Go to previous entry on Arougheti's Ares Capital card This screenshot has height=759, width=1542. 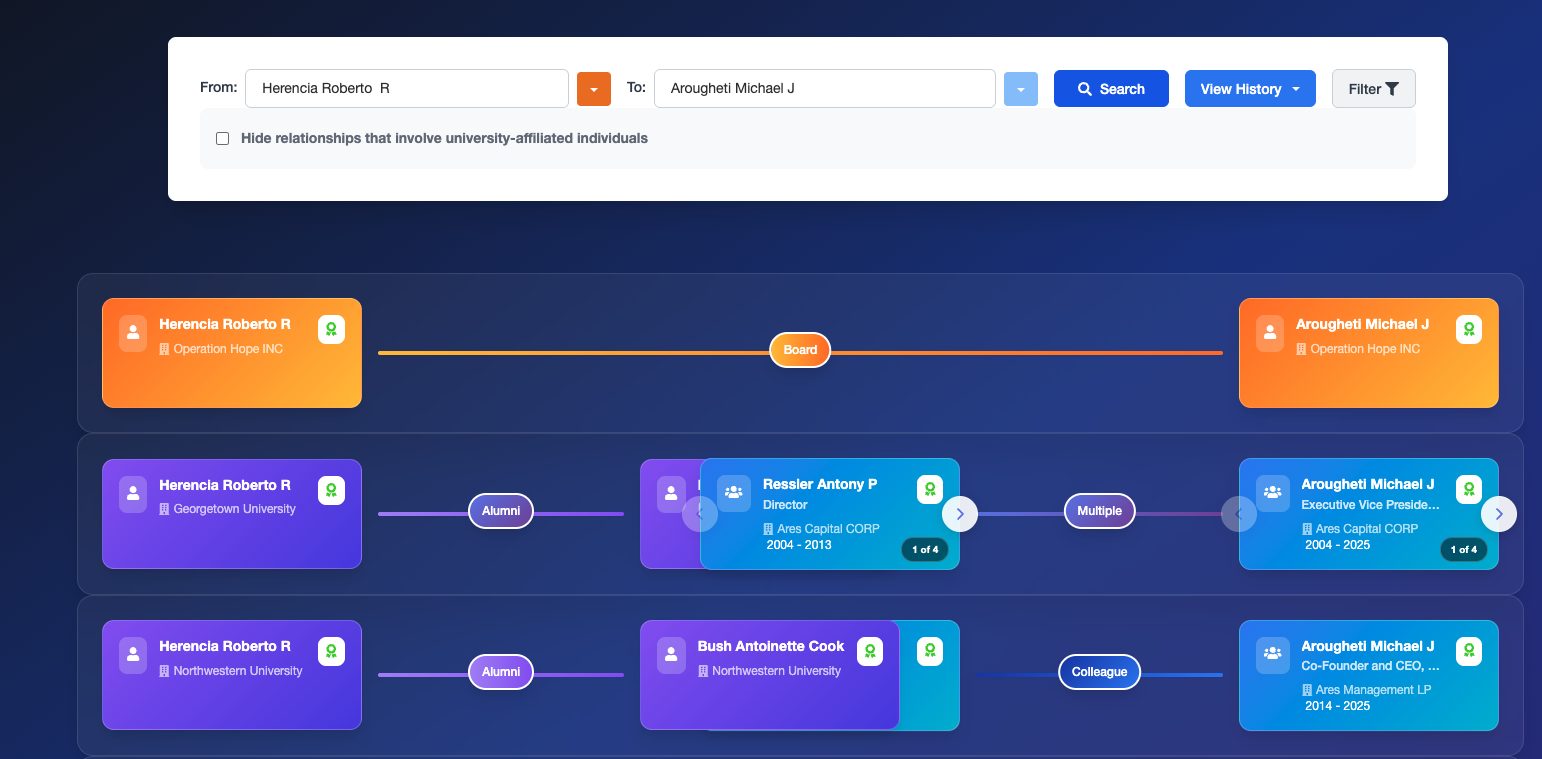pos(1239,514)
